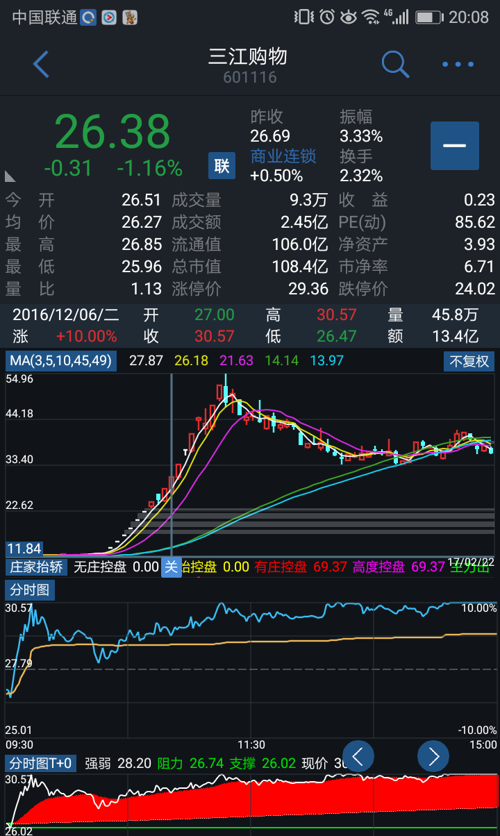Tap the 涨 +10.00% value
This screenshot has height=836, width=500.
click(86, 336)
